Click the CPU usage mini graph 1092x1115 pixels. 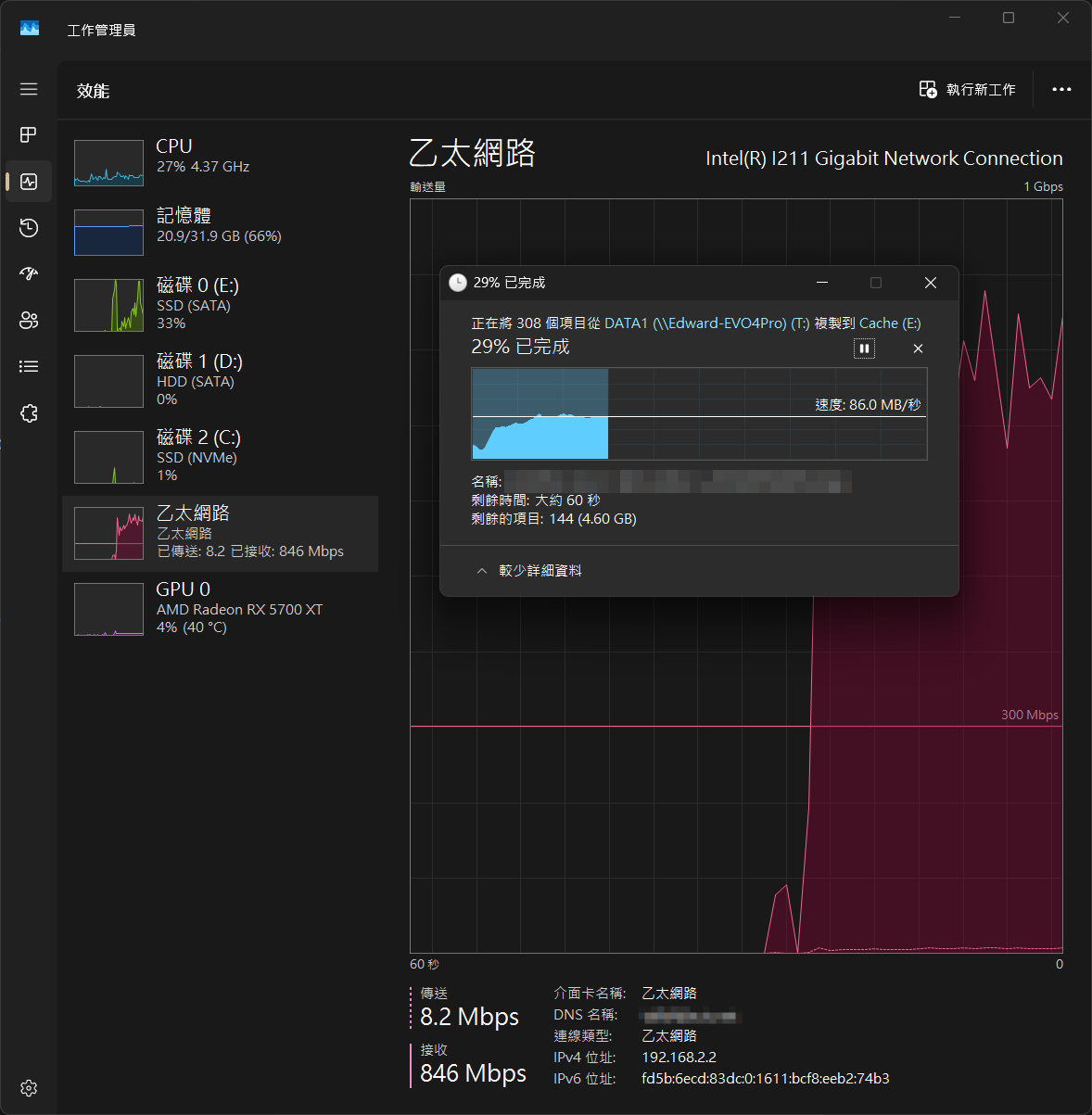pos(108,163)
